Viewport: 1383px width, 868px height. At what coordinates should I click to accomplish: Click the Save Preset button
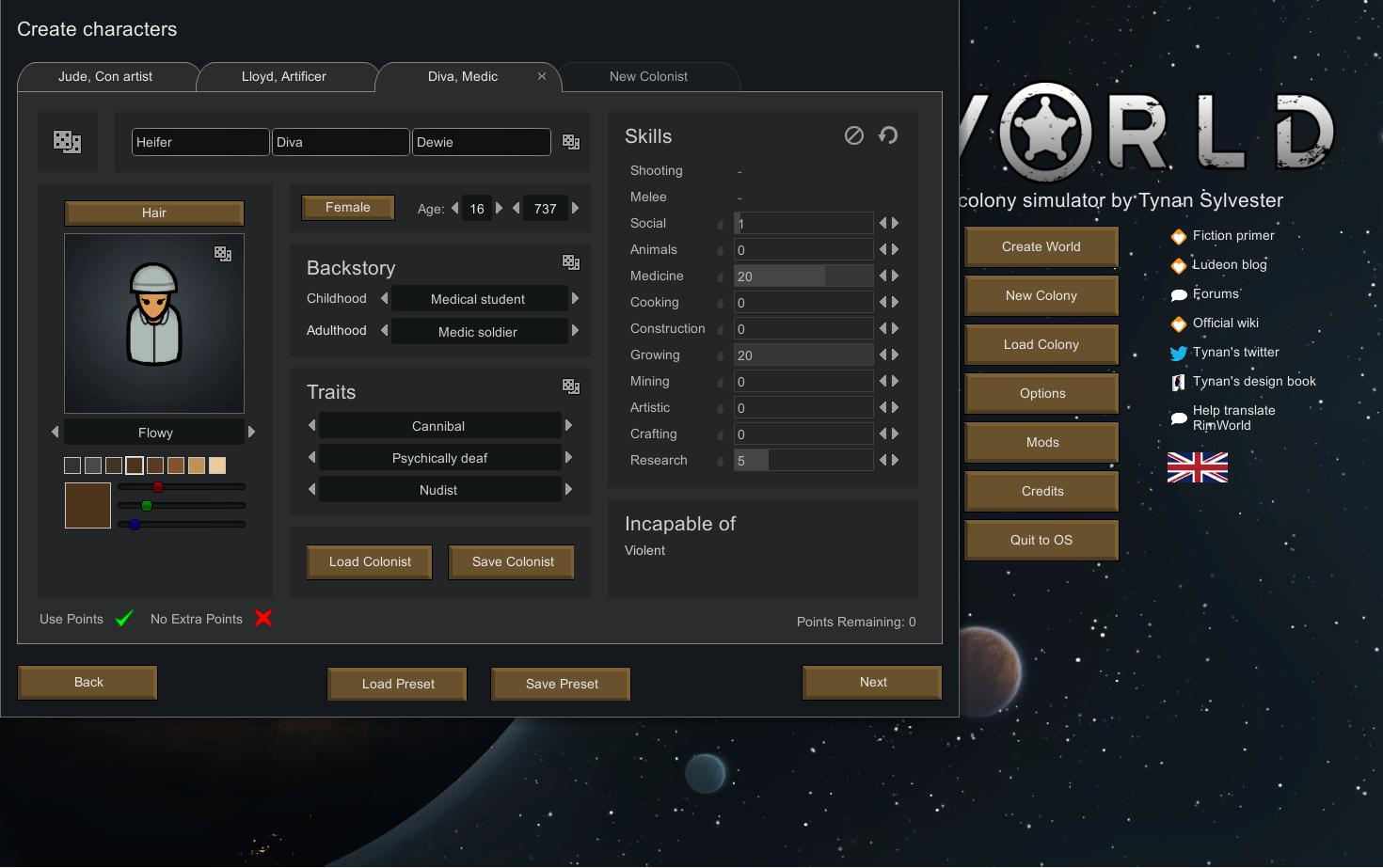coord(562,684)
